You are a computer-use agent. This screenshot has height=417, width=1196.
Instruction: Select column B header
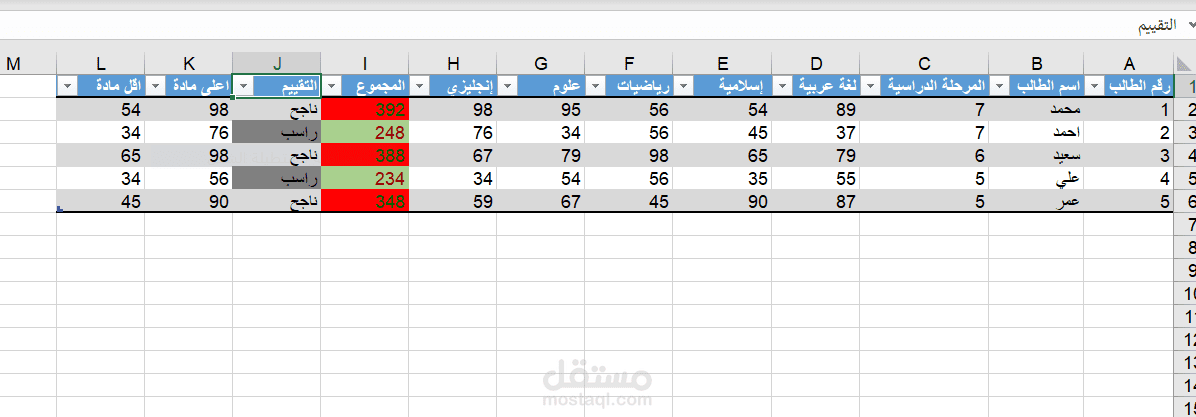[x=1037, y=64]
